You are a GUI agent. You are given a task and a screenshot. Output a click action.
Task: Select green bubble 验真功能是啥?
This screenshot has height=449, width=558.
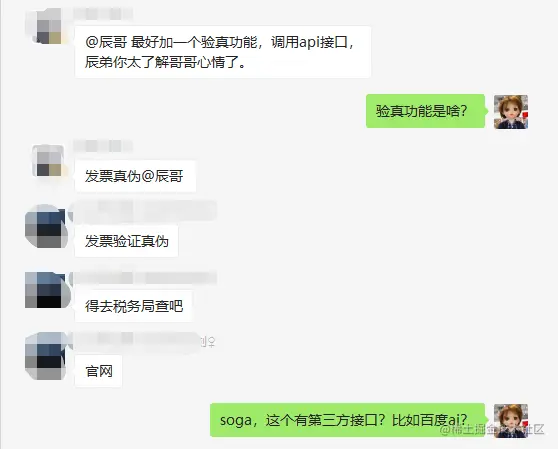pos(426,111)
